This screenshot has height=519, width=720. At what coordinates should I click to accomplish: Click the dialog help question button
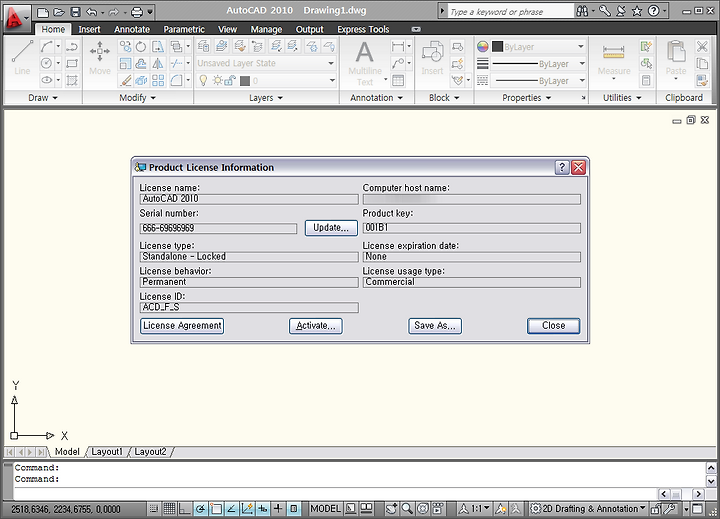tap(562, 168)
